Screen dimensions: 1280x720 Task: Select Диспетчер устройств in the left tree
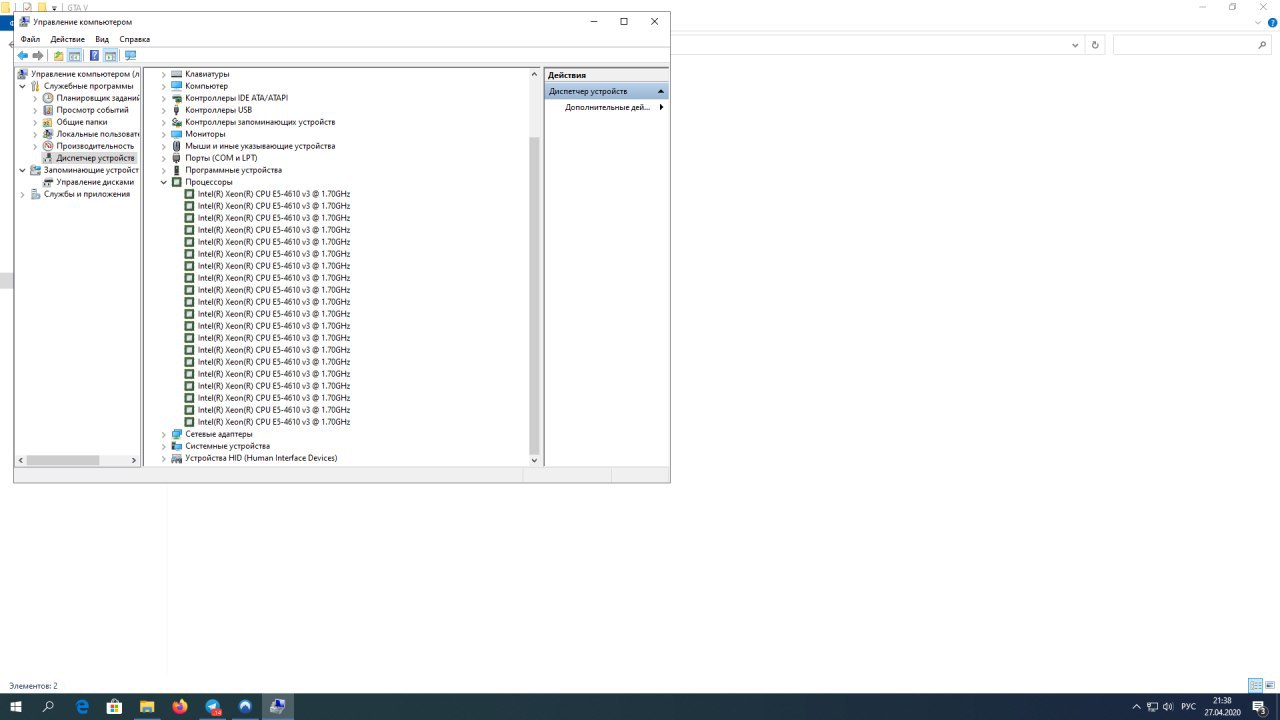(95, 158)
